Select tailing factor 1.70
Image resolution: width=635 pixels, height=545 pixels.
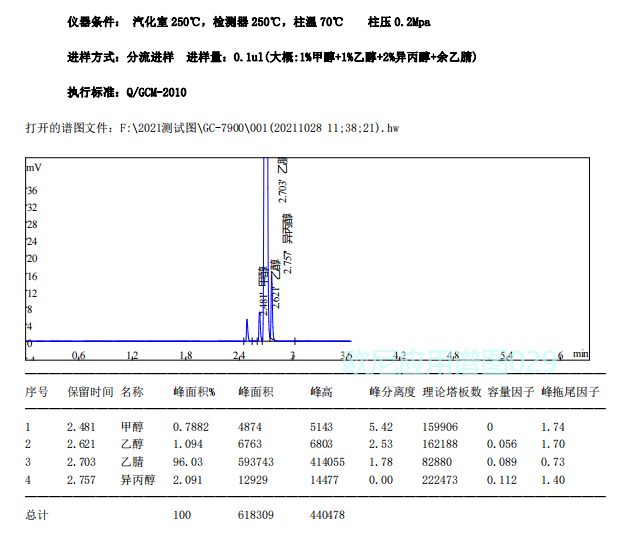point(553,444)
